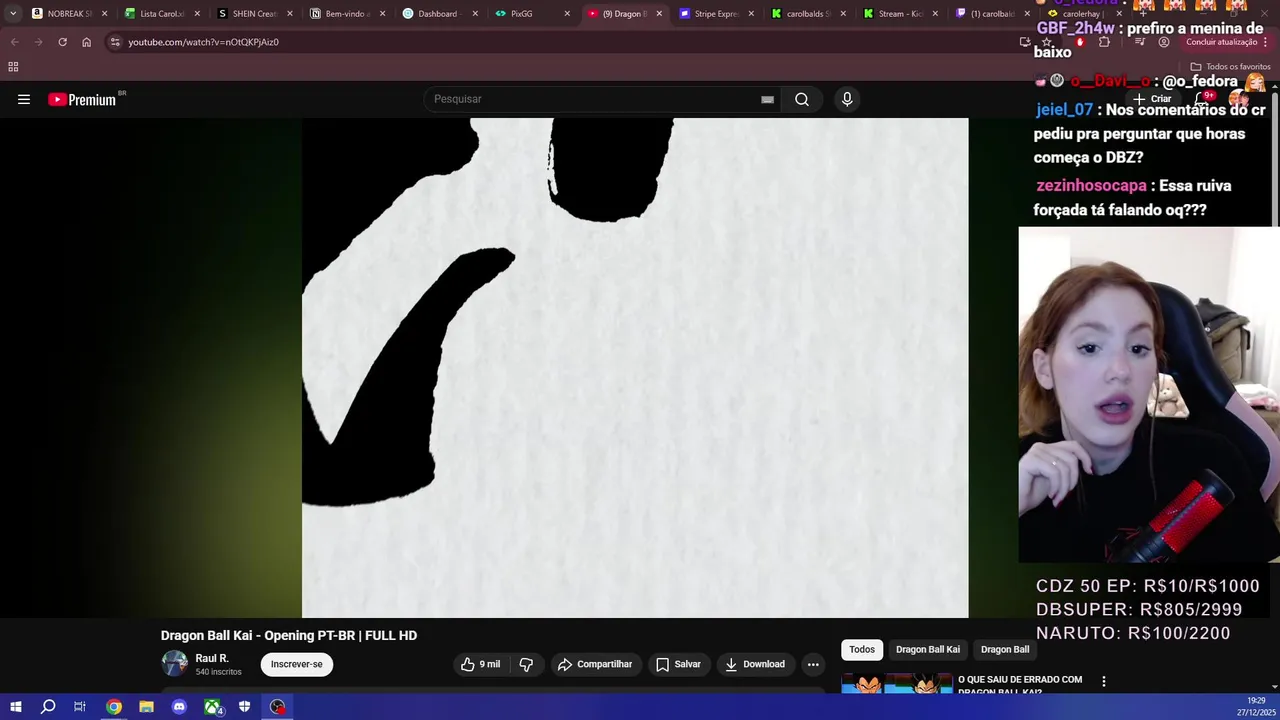Open Chrome from the taskbar
The width and height of the screenshot is (1280, 720).
(x=114, y=707)
